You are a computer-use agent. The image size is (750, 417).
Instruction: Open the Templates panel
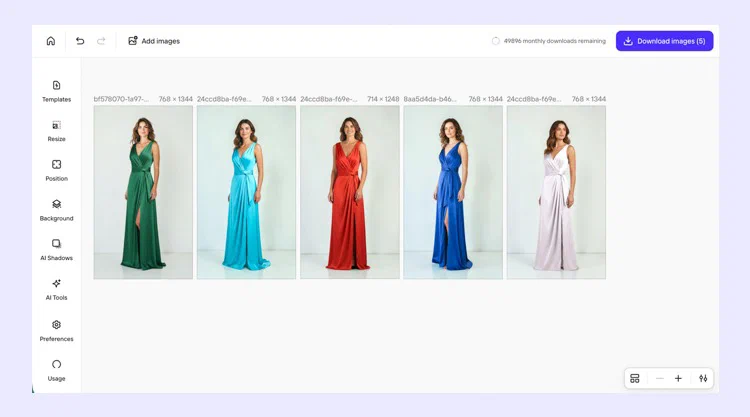pos(56,91)
